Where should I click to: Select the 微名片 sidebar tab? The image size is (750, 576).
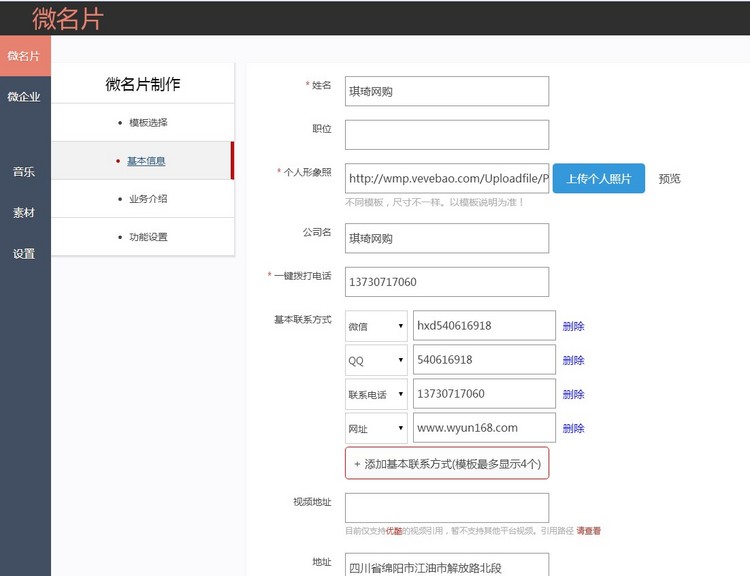coord(24,56)
